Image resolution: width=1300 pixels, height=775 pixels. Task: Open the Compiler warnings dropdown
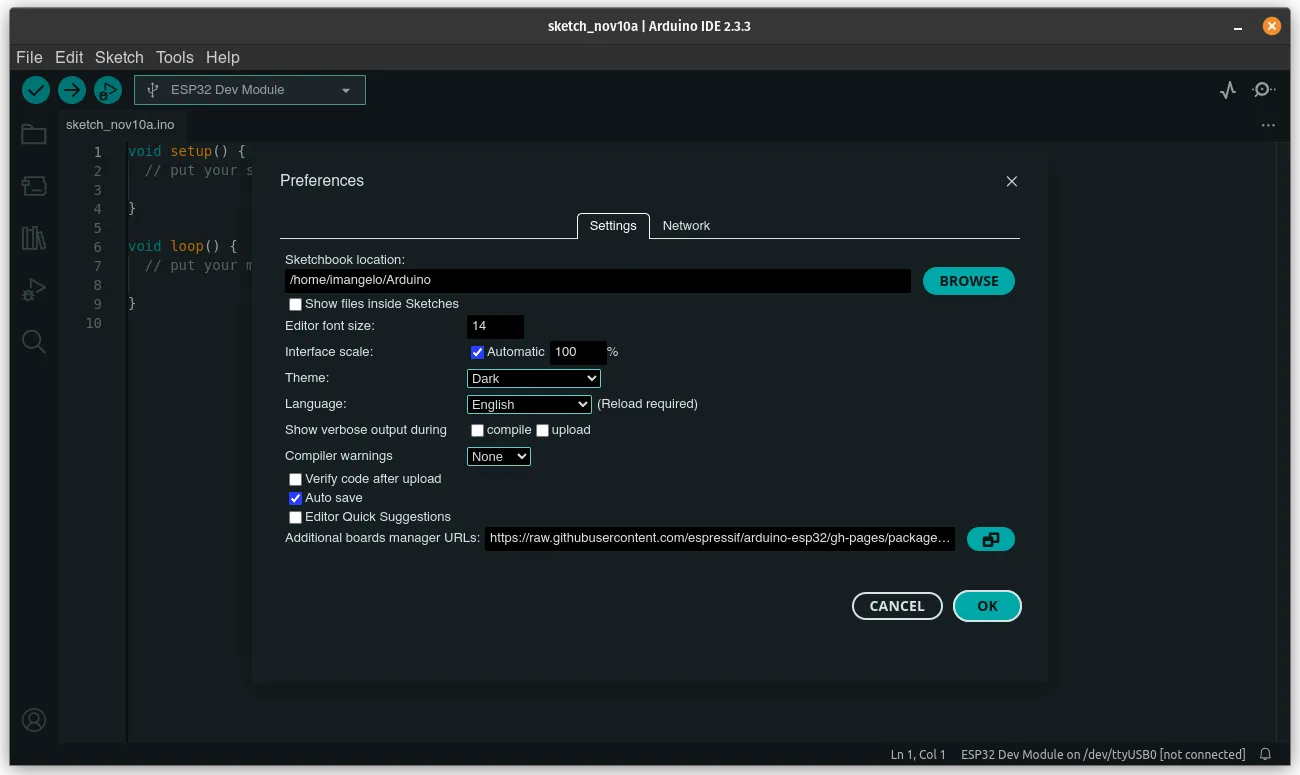[x=498, y=456]
